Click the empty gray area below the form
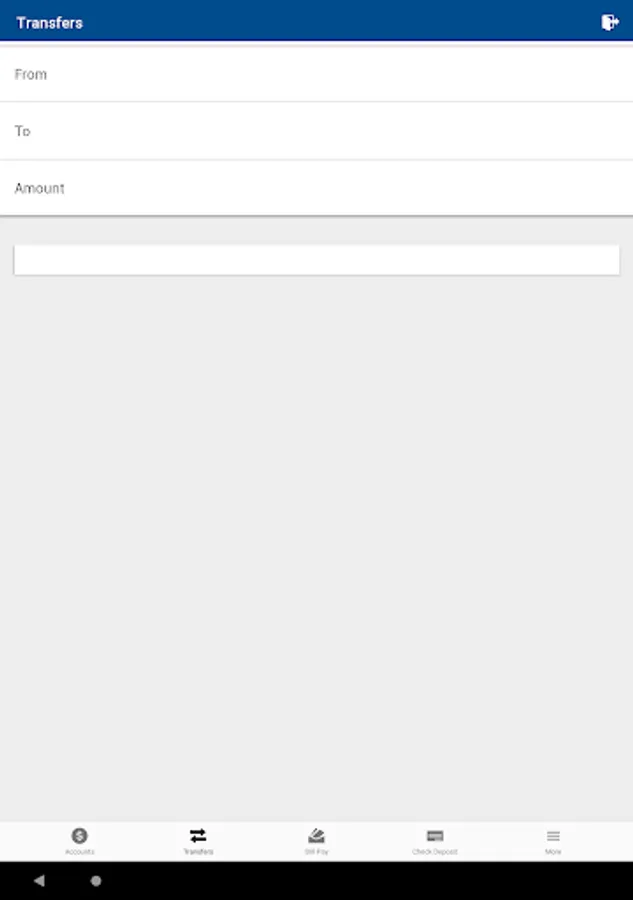Viewport: 633px width, 900px height. (x=316, y=545)
